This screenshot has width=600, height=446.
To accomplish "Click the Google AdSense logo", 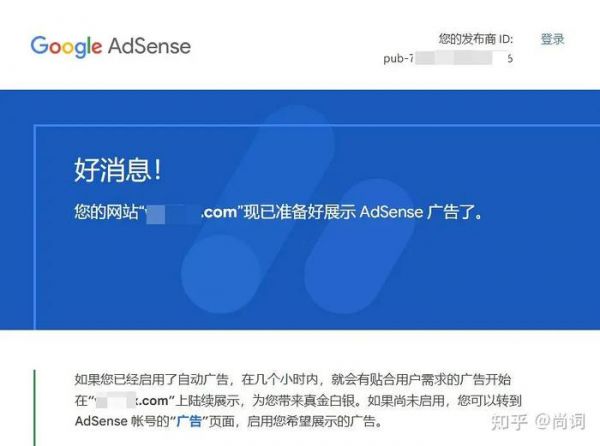I will coord(110,47).
